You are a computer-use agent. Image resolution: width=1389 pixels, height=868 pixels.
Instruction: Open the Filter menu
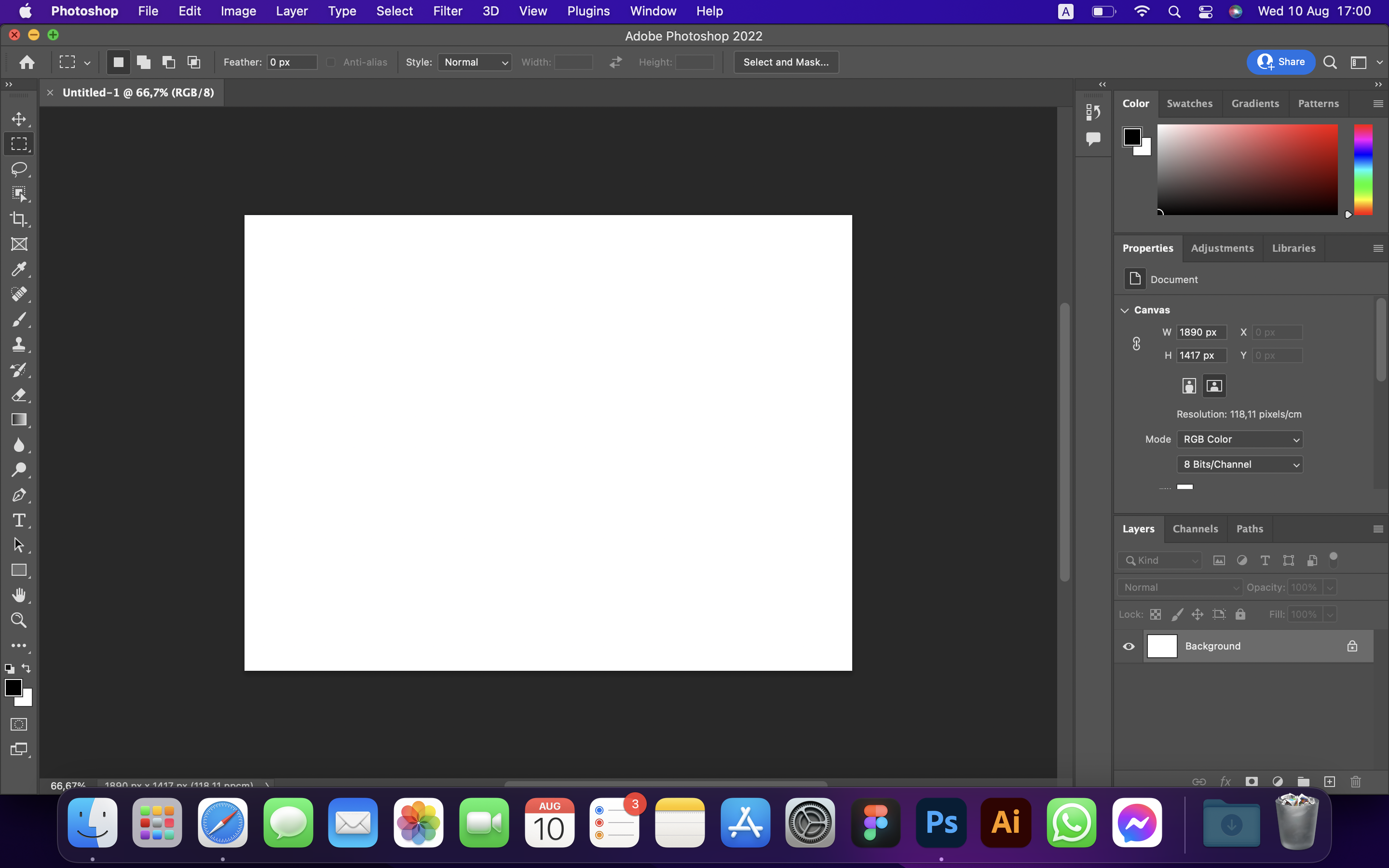tap(447, 11)
